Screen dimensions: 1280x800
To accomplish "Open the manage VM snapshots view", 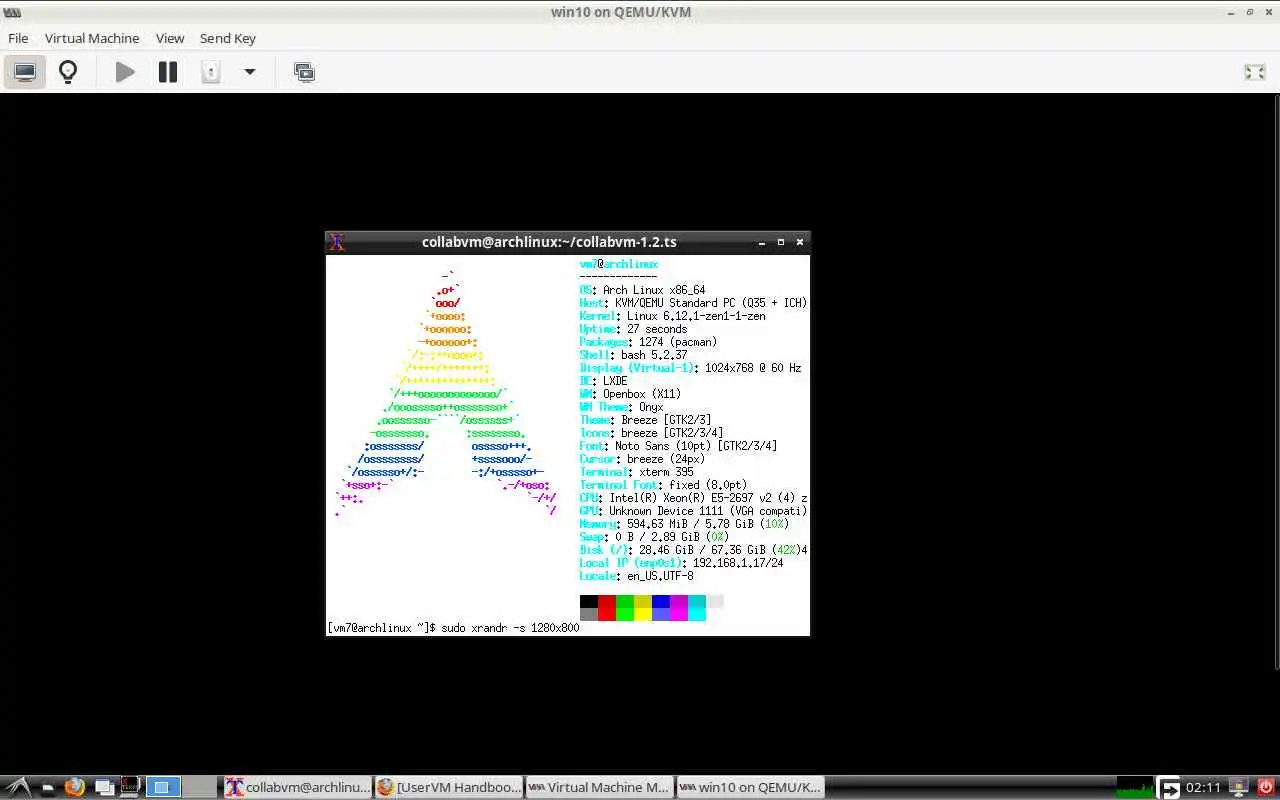I will coord(304,72).
